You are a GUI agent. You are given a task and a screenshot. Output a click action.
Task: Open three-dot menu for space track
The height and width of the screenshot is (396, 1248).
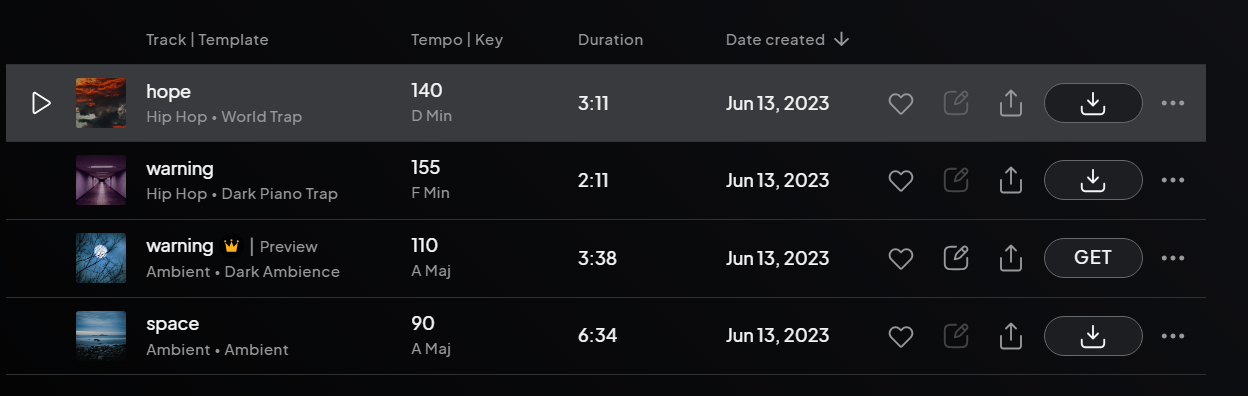tap(1173, 336)
